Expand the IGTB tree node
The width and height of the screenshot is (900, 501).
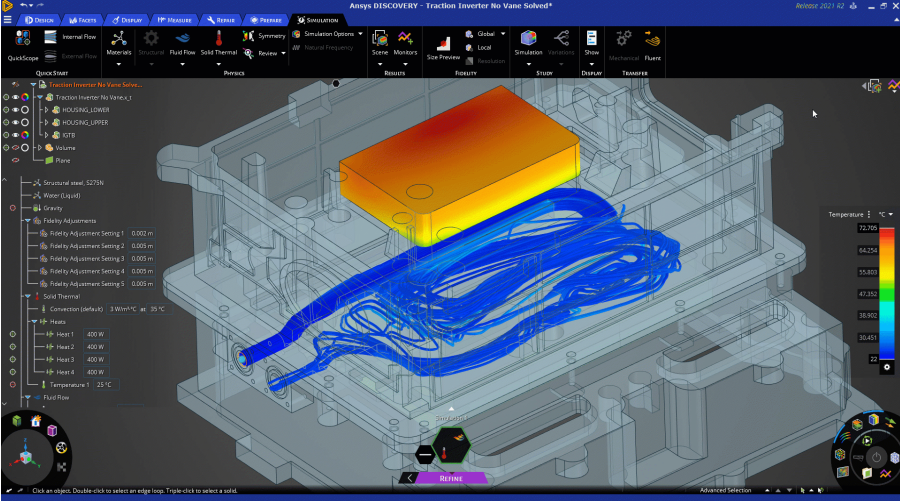(46, 135)
